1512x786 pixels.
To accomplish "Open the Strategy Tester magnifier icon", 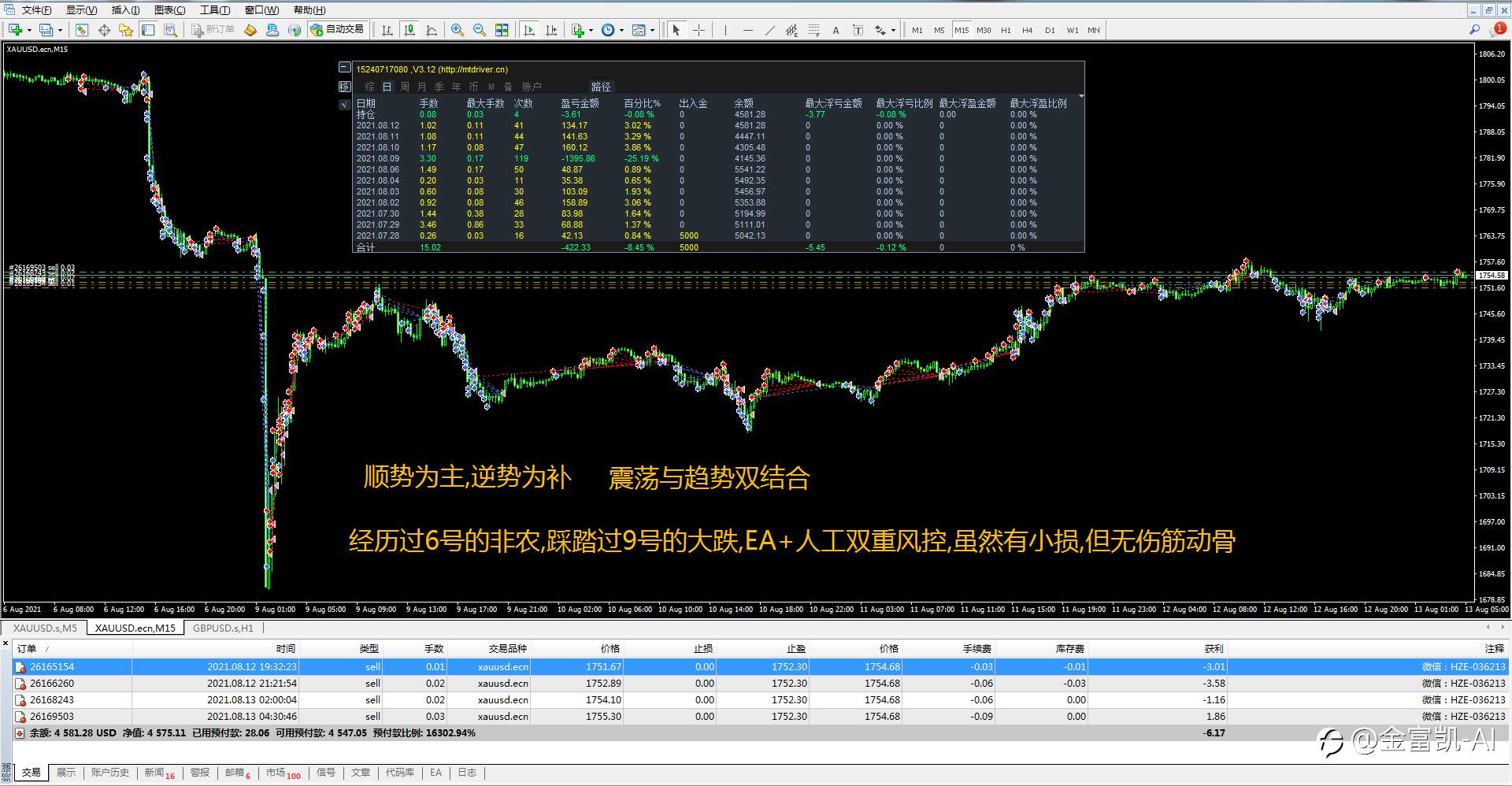I will (169, 30).
